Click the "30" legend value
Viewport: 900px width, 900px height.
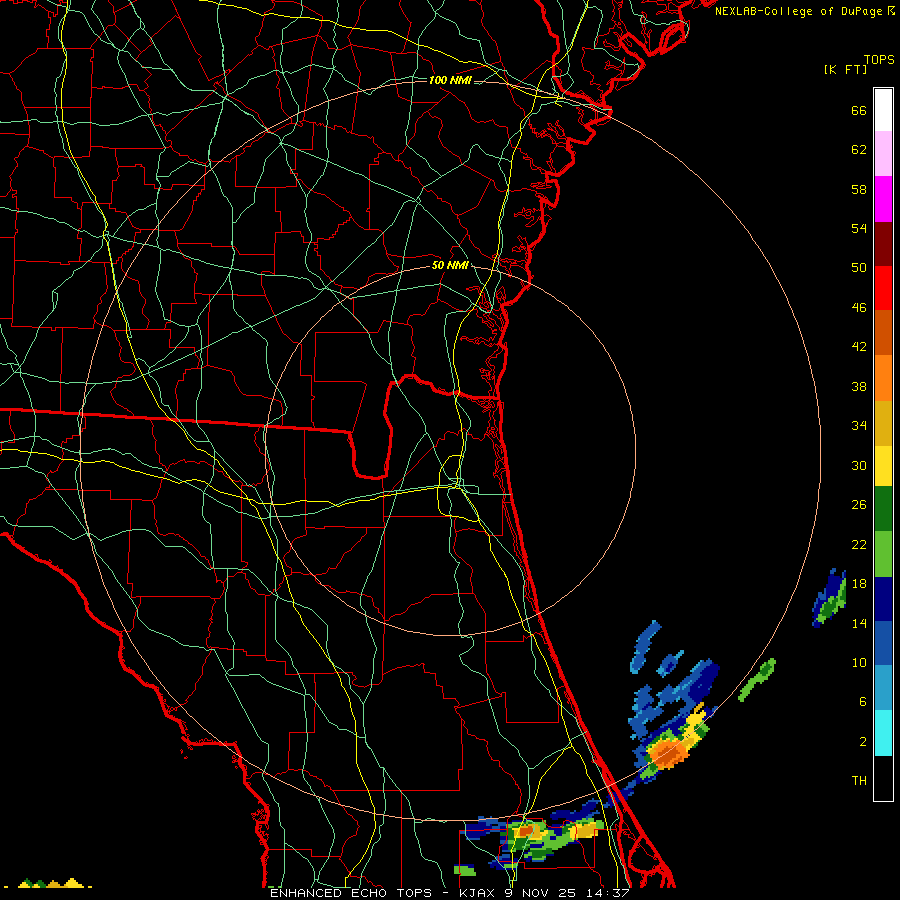click(x=859, y=465)
